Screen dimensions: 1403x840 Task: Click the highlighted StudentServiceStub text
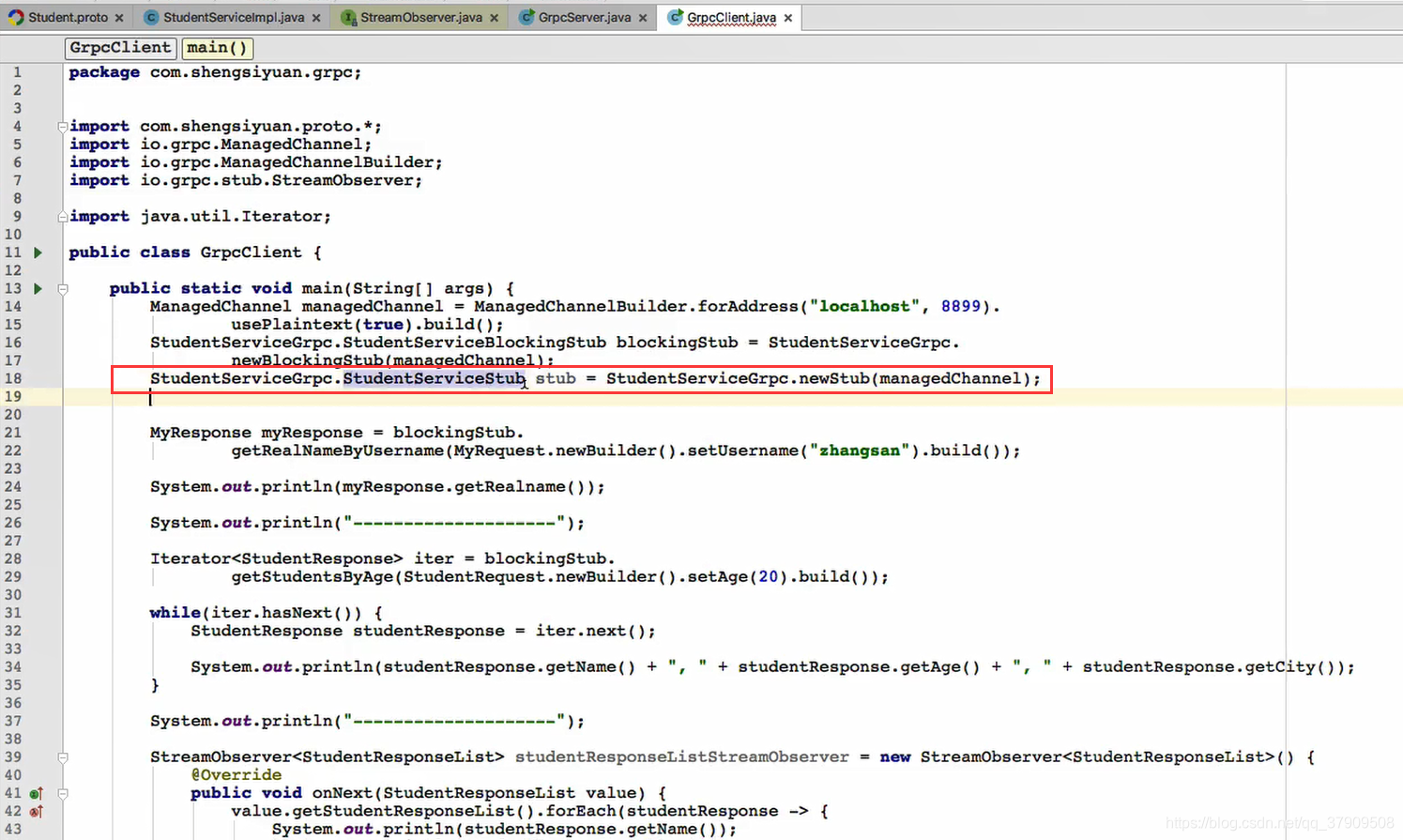point(434,378)
